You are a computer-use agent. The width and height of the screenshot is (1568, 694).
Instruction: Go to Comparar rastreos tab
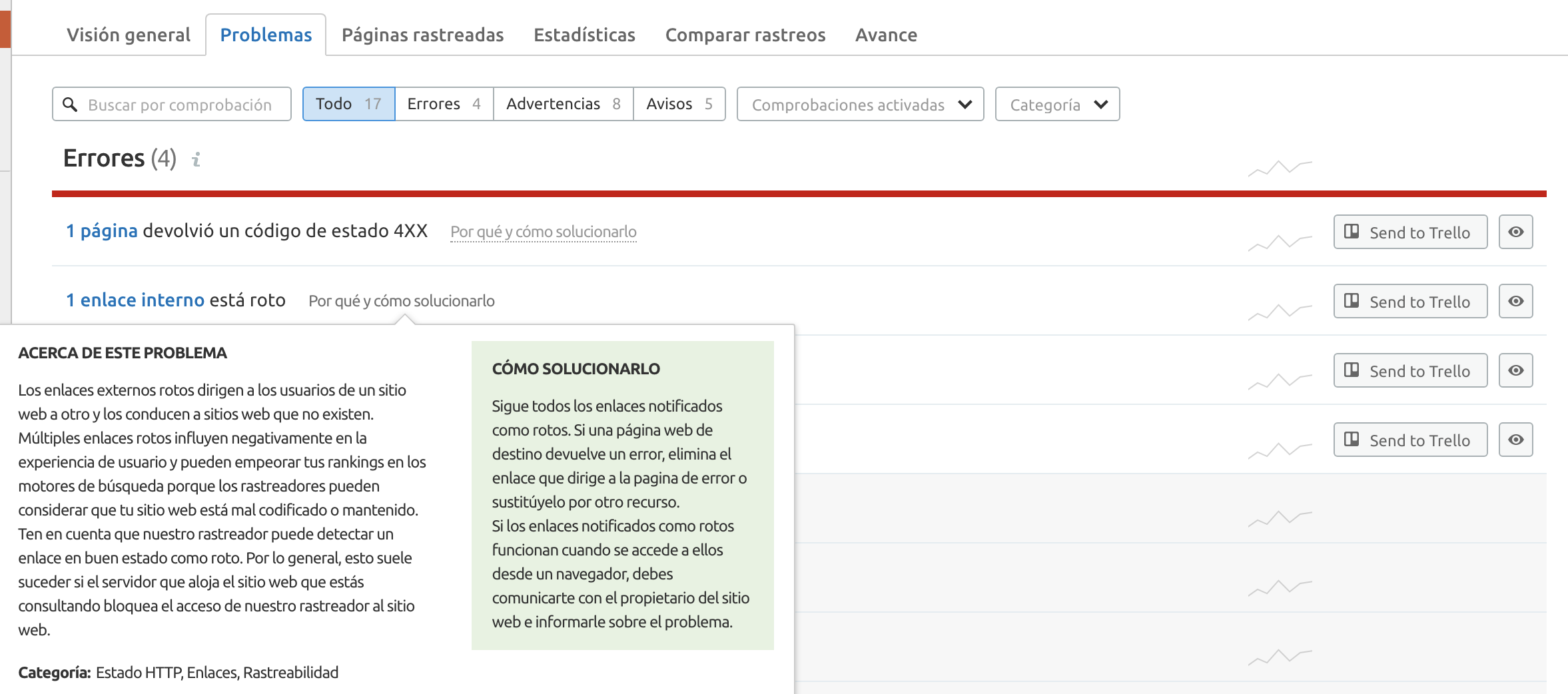pyautogui.click(x=745, y=35)
